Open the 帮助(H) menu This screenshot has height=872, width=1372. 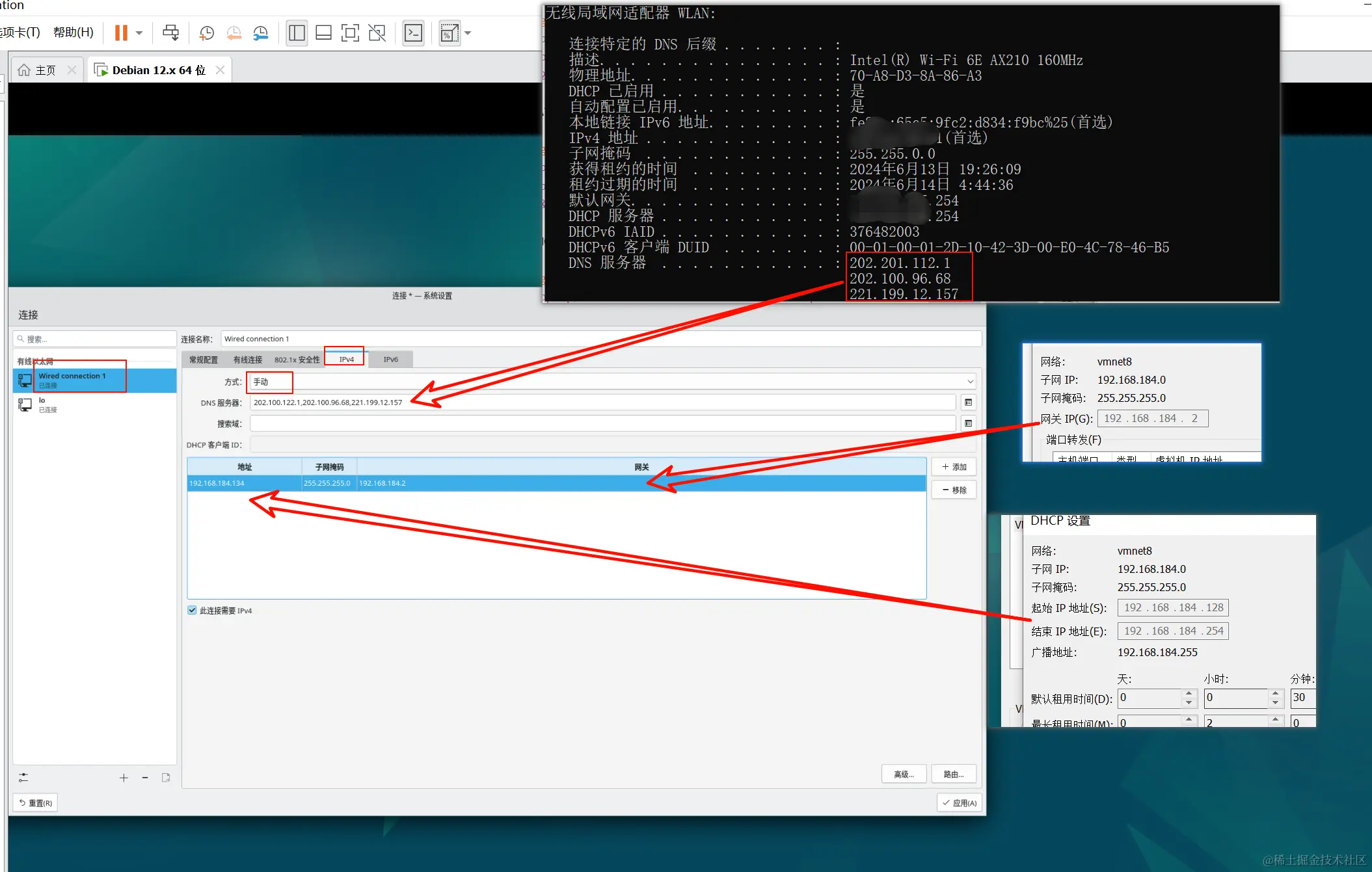click(73, 33)
